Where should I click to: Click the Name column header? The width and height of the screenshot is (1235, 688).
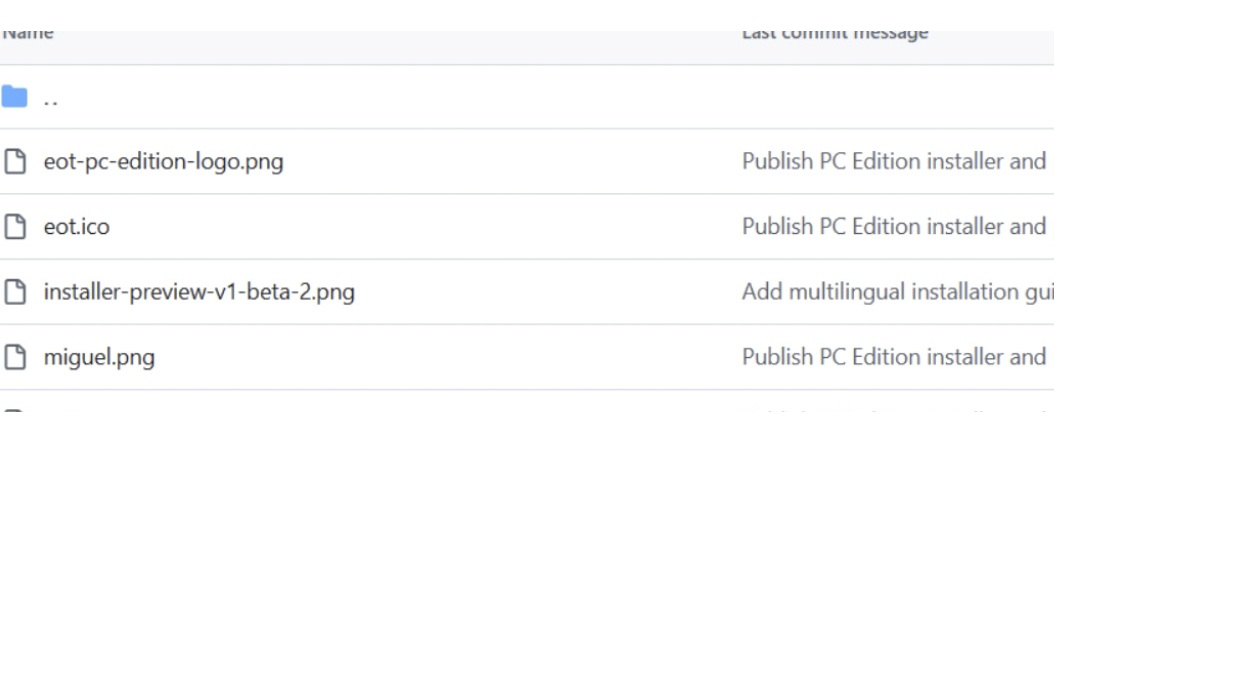27,35
